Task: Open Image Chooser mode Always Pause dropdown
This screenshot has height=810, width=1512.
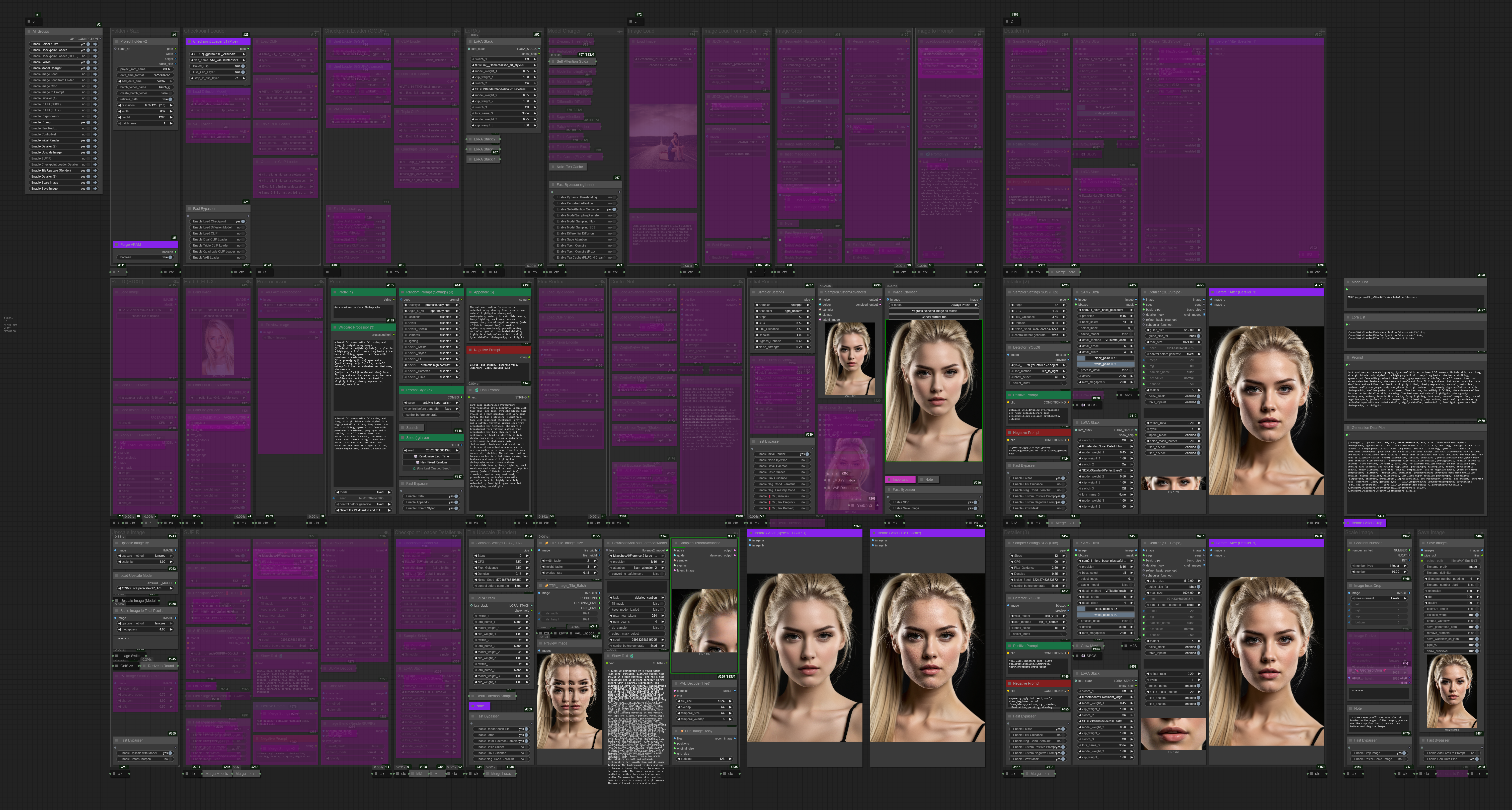Action: point(934,305)
